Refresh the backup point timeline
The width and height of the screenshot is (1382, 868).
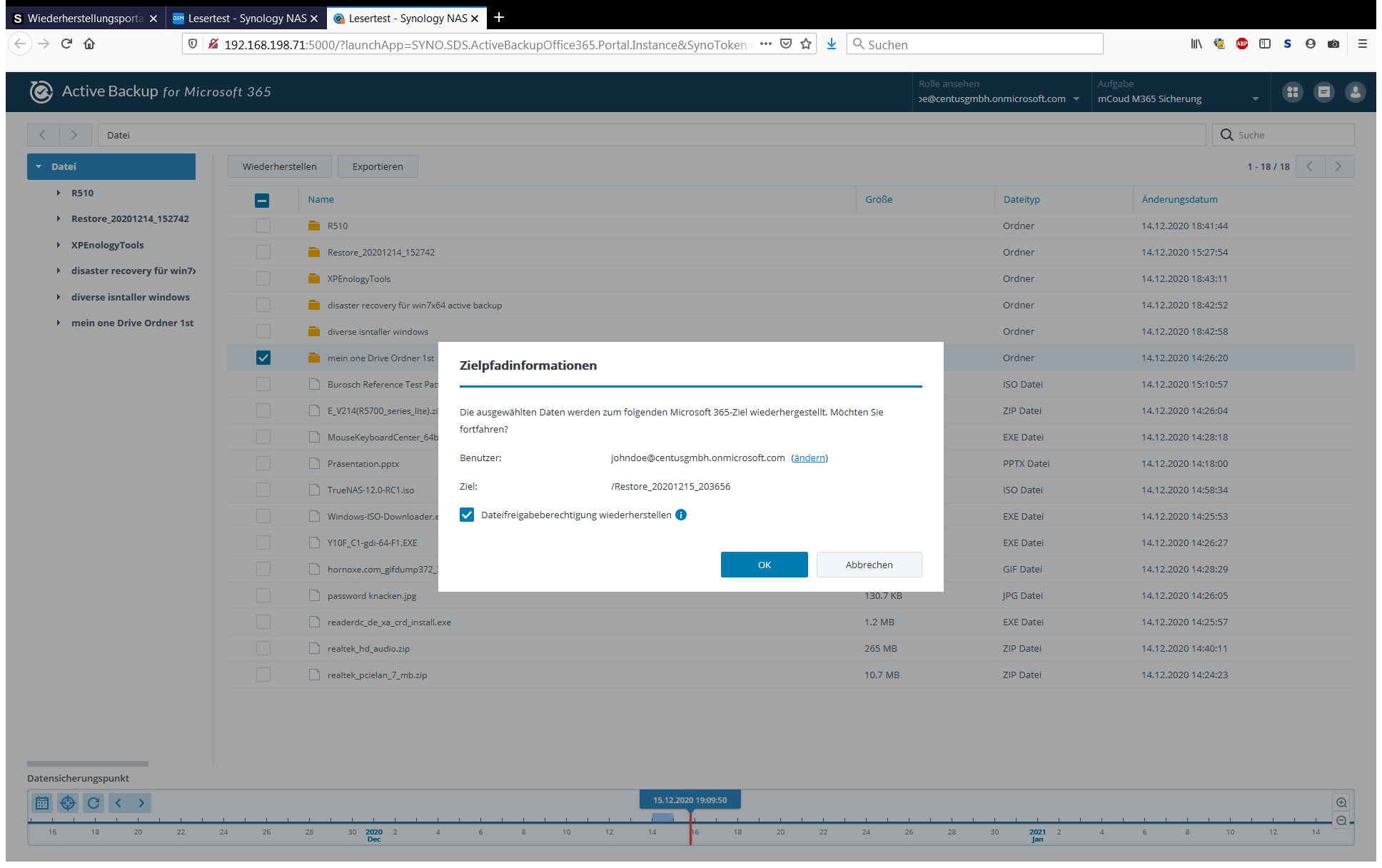(94, 803)
